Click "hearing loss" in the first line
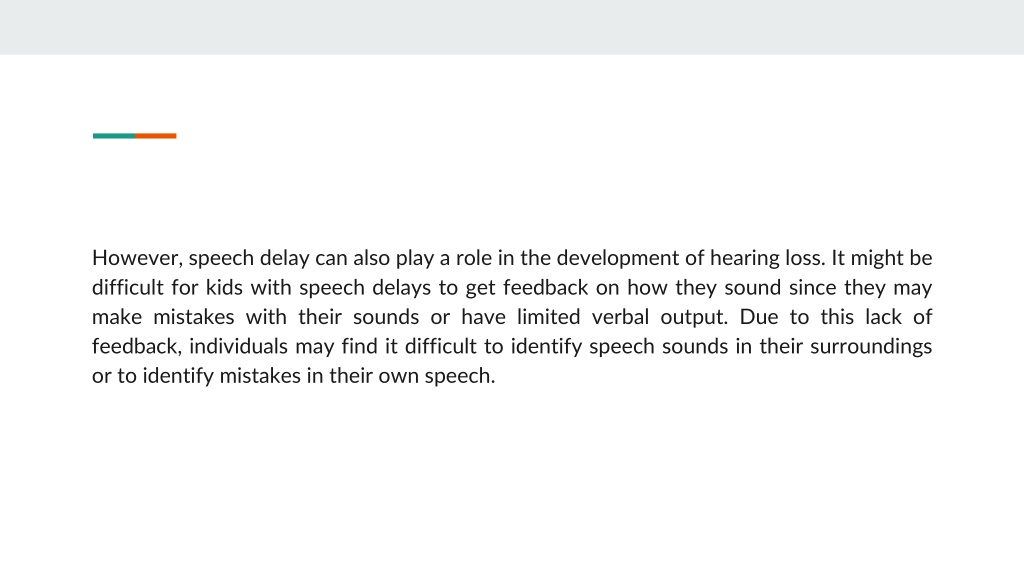Screen dimensions: 1024x576 (767, 258)
